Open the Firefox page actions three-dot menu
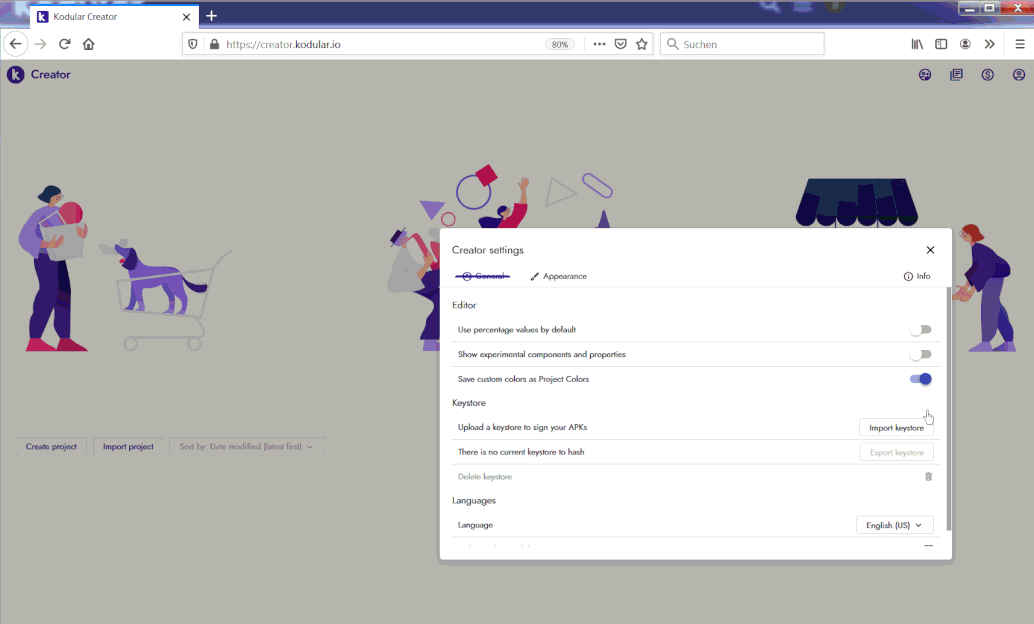 click(599, 44)
